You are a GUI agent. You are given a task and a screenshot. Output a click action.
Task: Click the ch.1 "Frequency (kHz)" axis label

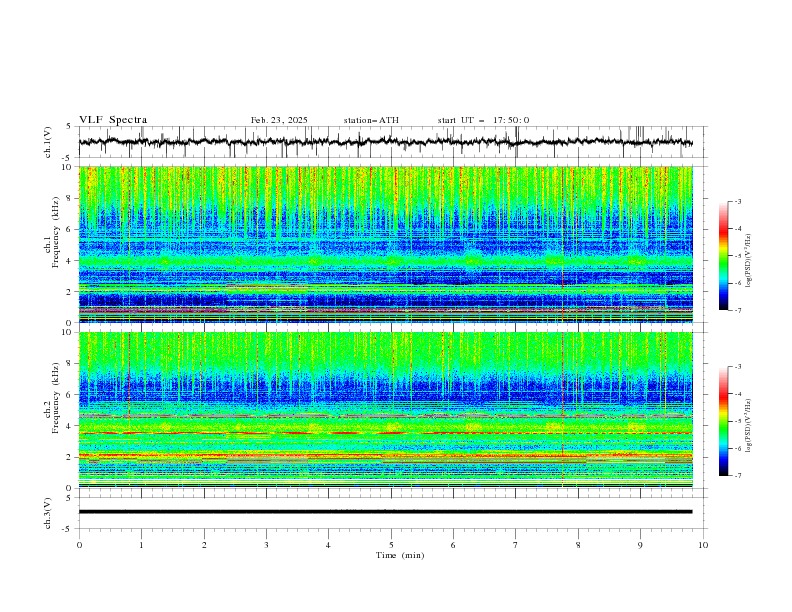click(56, 230)
